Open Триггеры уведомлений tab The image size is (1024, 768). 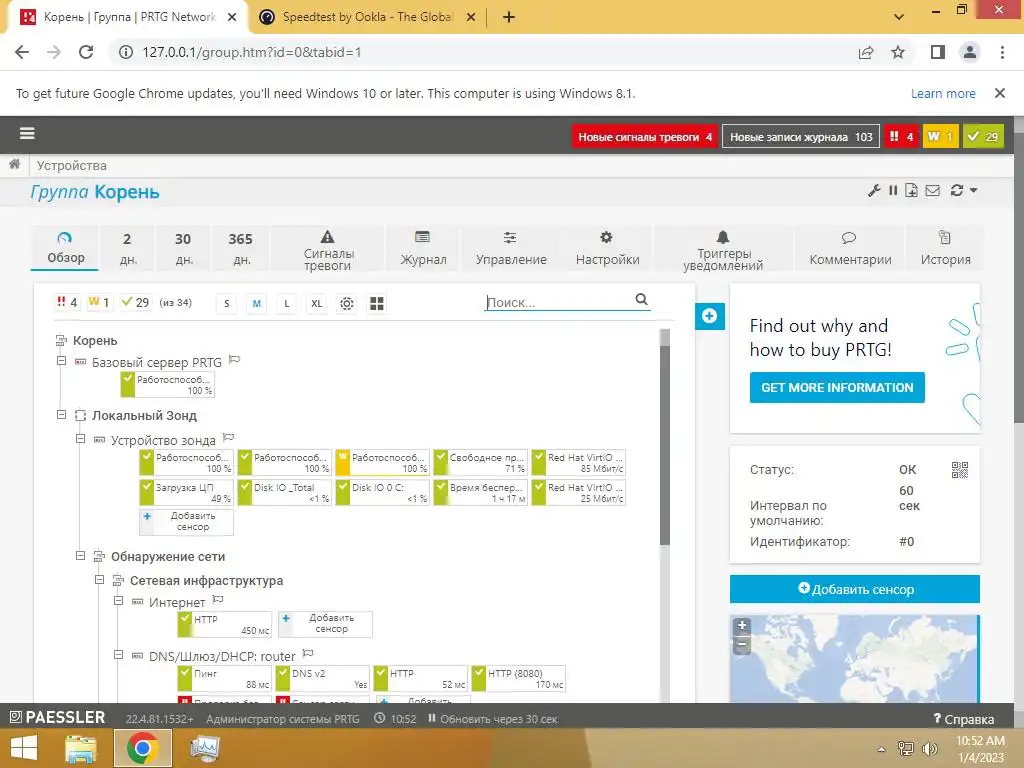723,248
